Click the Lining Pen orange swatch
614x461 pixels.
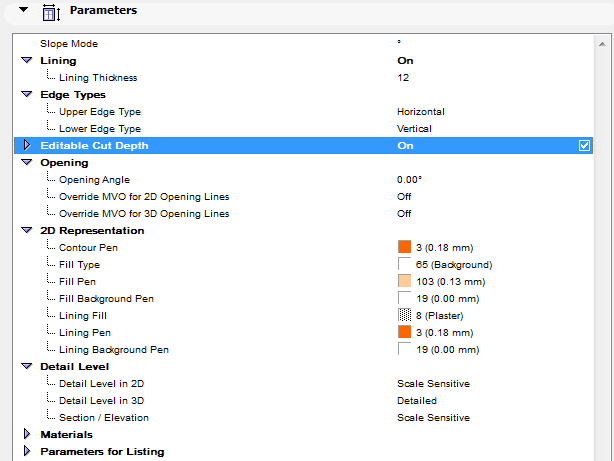(x=405, y=332)
